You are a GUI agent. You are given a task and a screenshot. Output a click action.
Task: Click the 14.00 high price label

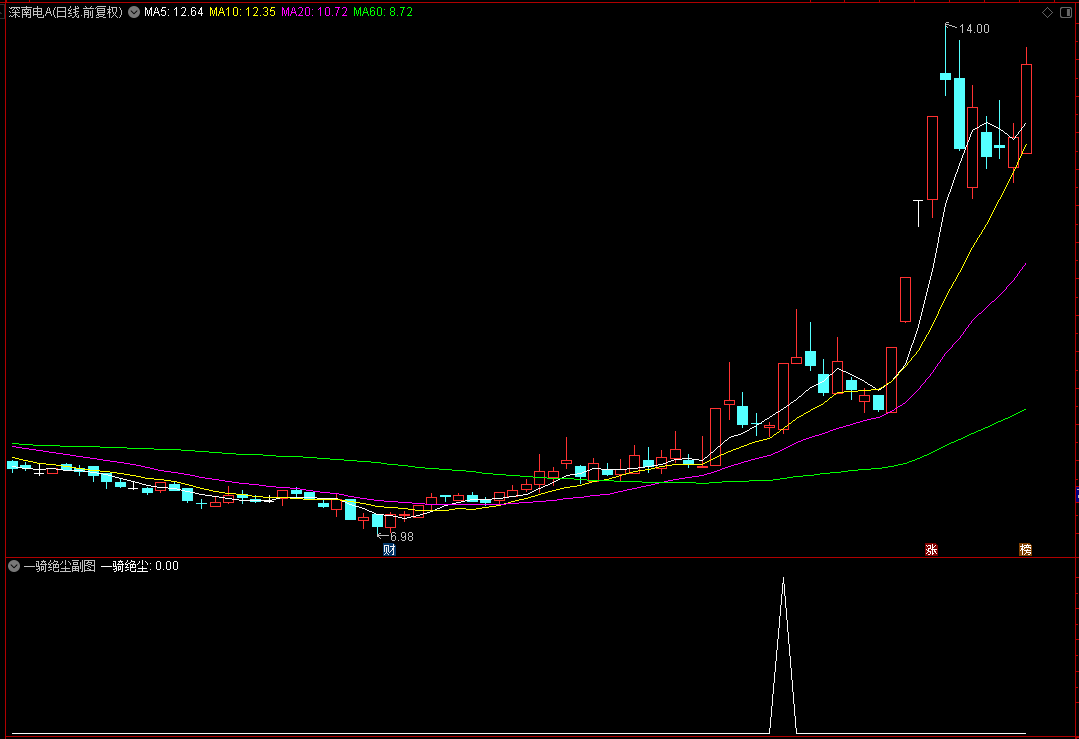coord(974,29)
